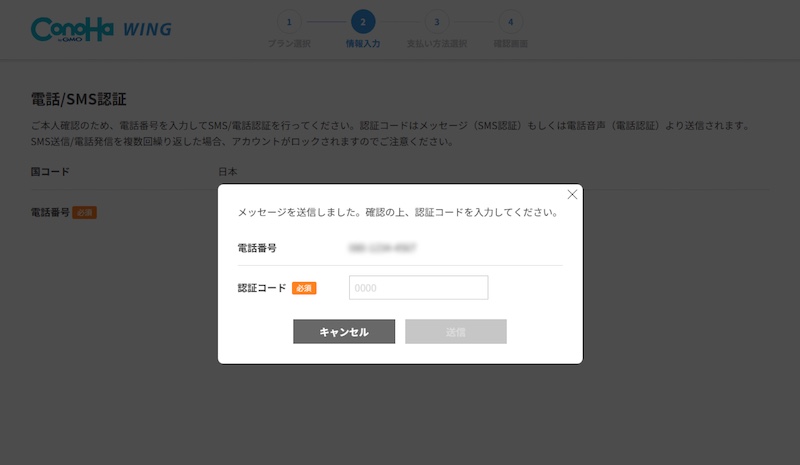Viewport: 800px width, 465px height.
Task: Click the step 4 circle icon
Action: [510, 21]
